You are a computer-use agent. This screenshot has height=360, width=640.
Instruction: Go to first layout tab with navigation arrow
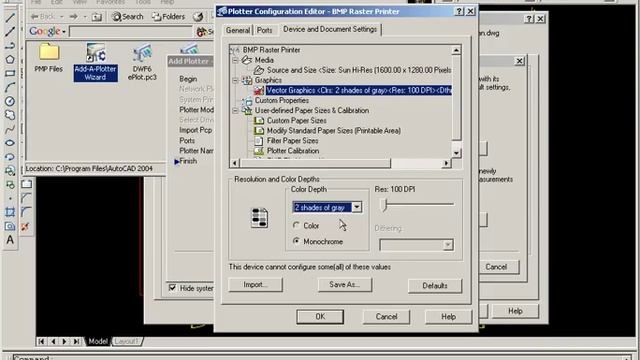(41, 341)
